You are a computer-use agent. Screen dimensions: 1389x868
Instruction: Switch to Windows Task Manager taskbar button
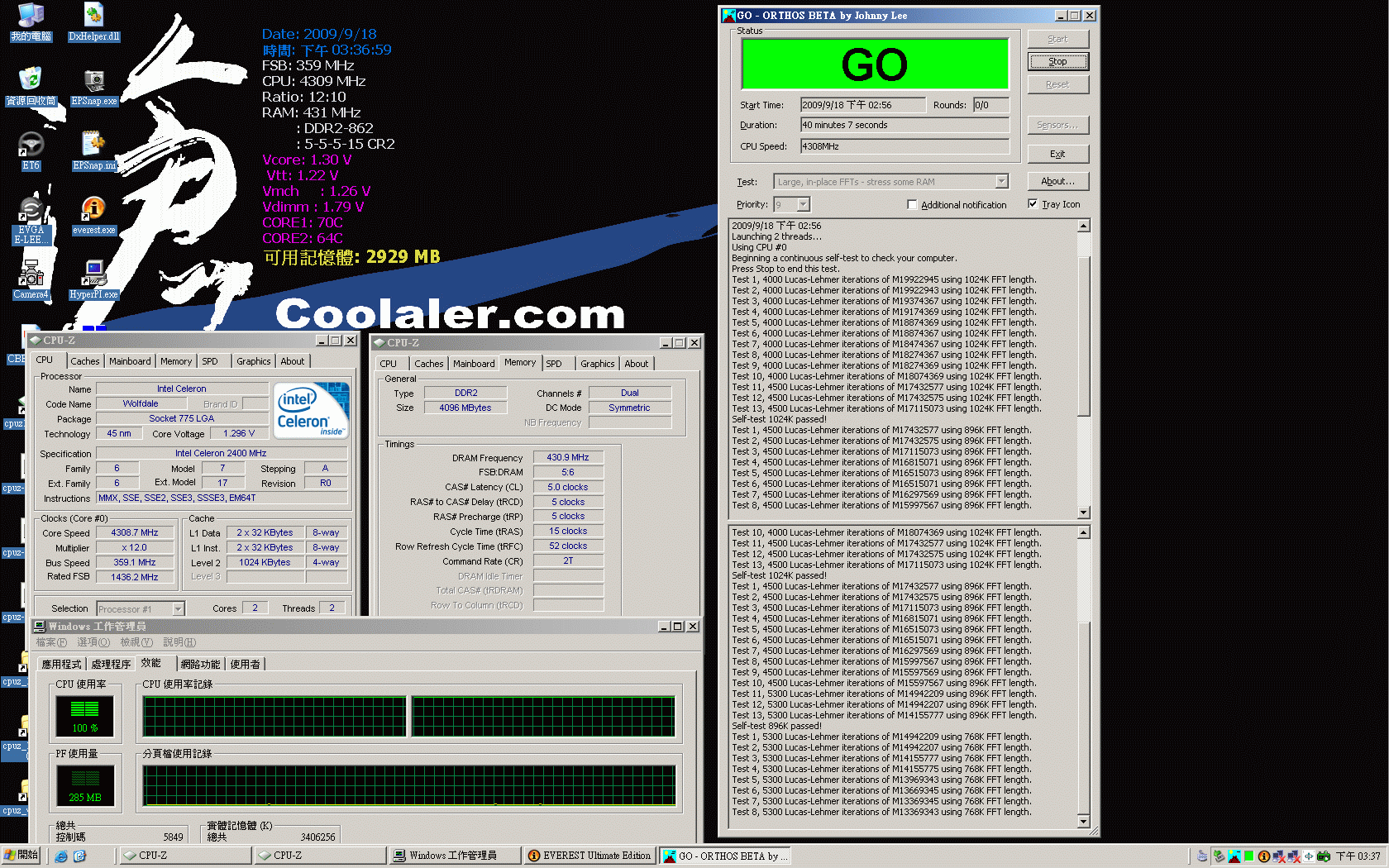[x=455, y=856]
